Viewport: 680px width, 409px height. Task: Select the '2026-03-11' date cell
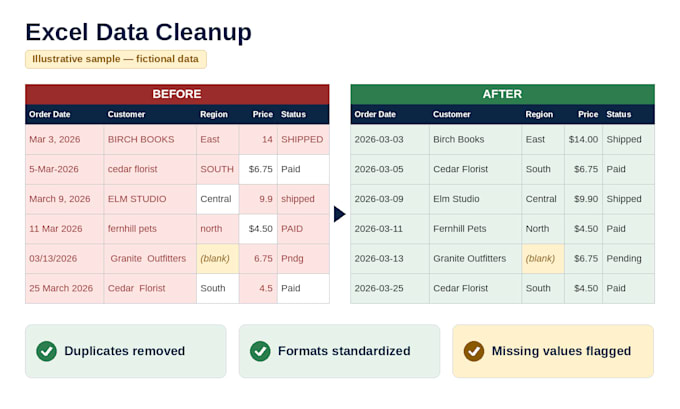click(x=390, y=229)
